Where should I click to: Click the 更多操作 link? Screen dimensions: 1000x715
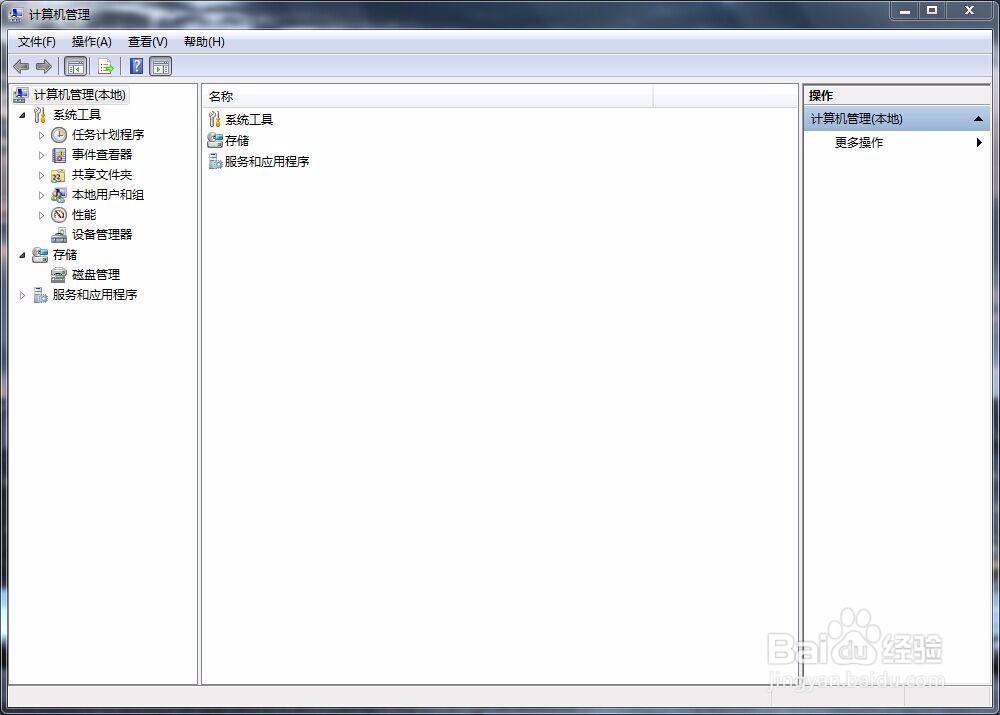click(858, 143)
